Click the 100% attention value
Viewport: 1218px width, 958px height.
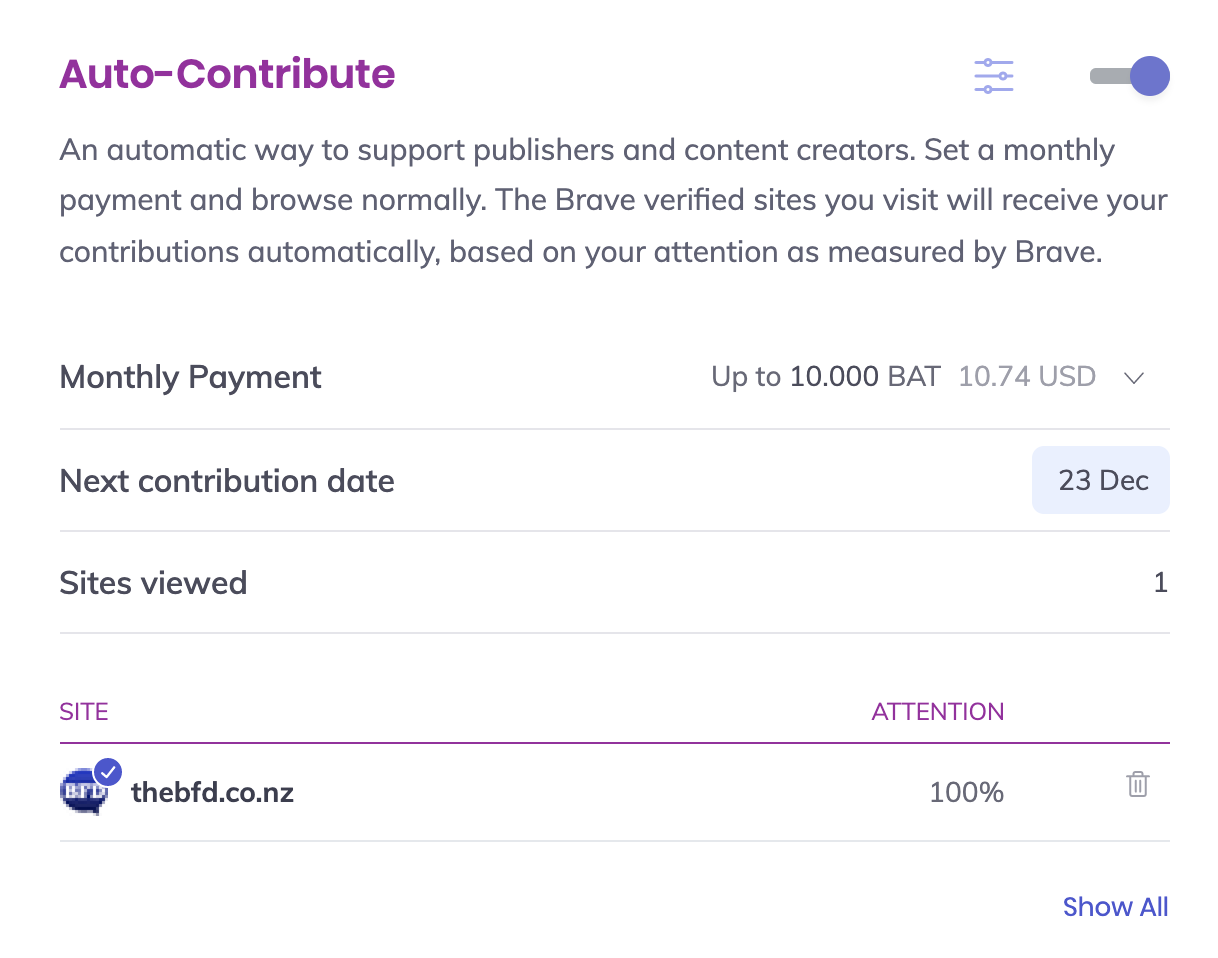point(966,793)
